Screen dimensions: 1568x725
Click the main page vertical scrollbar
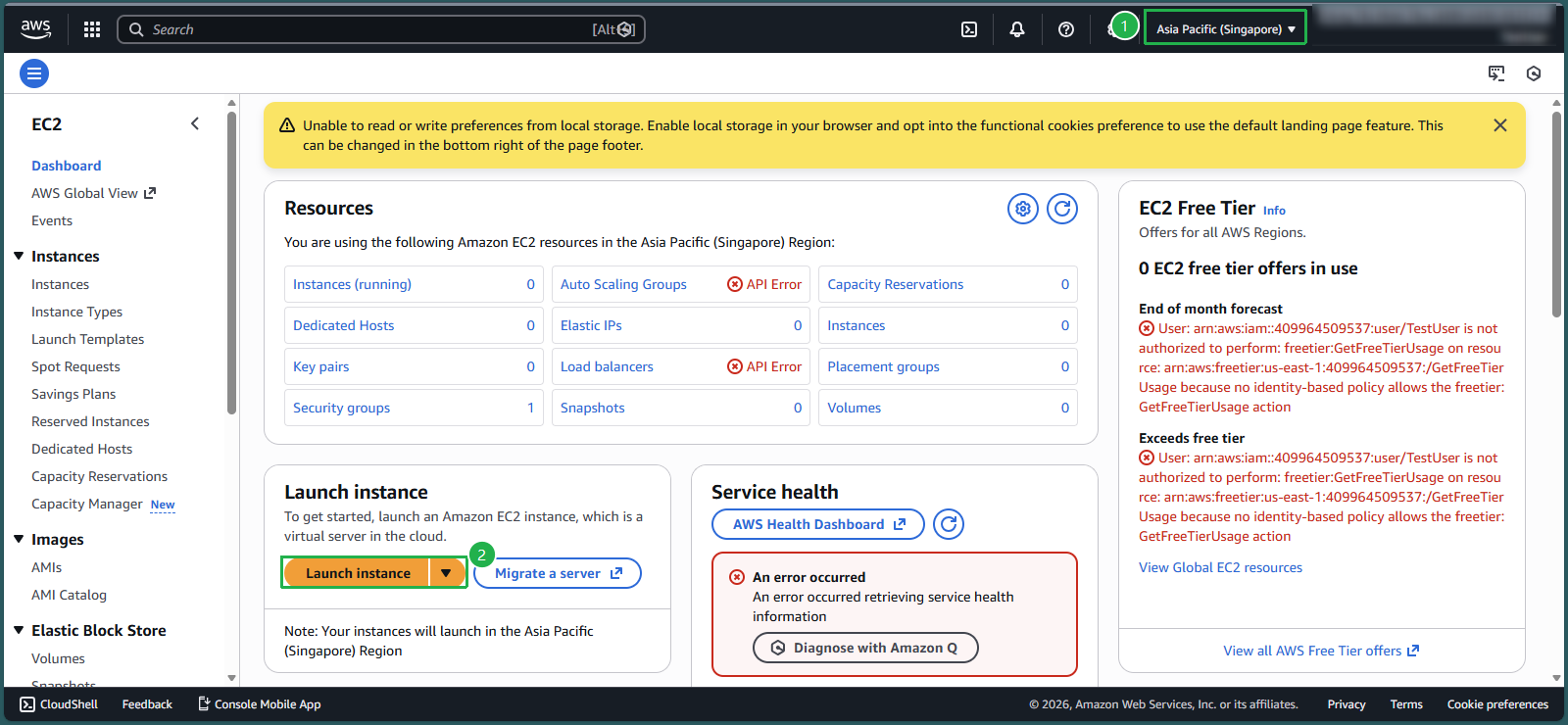pyautogui.click(x=1556, y=214)
